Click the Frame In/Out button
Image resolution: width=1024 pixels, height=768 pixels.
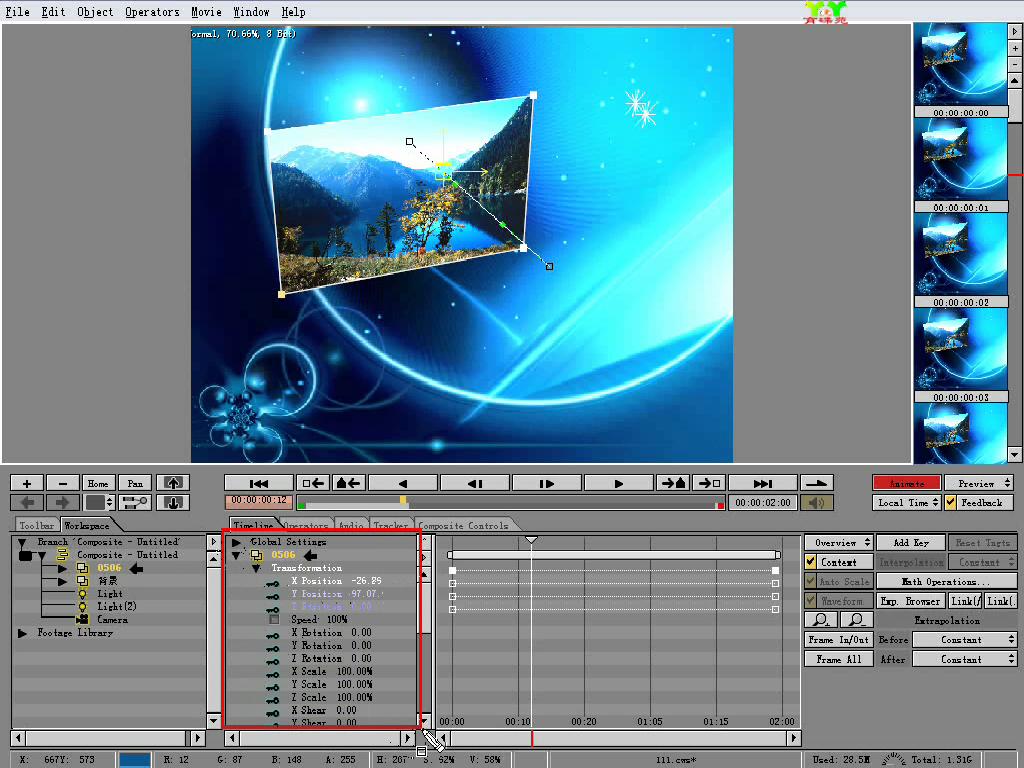click(x=839, y=639)
